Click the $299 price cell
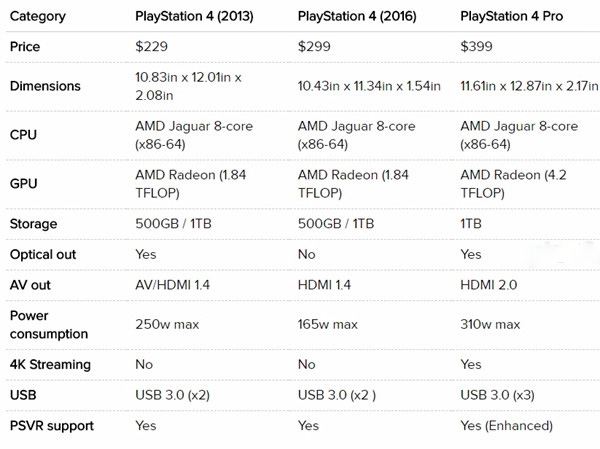 (314, 47)
